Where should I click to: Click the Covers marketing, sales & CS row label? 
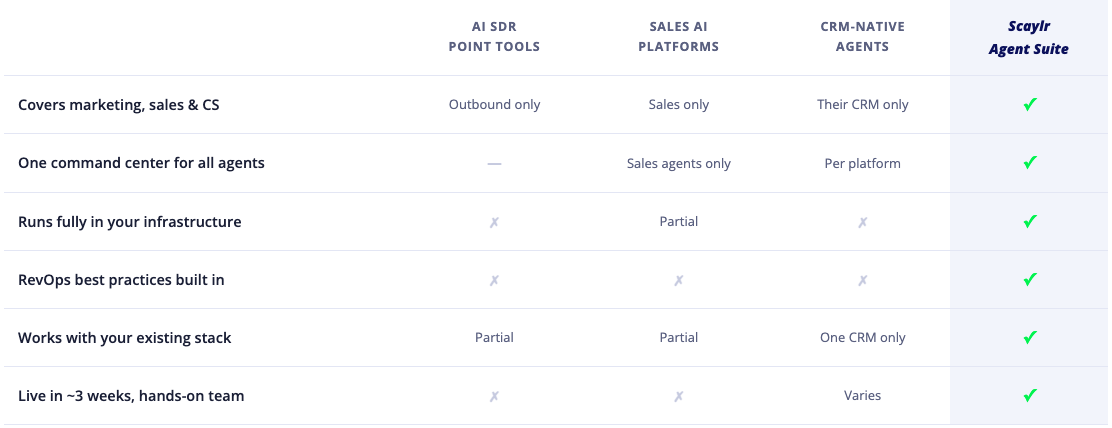click(118, 105)
